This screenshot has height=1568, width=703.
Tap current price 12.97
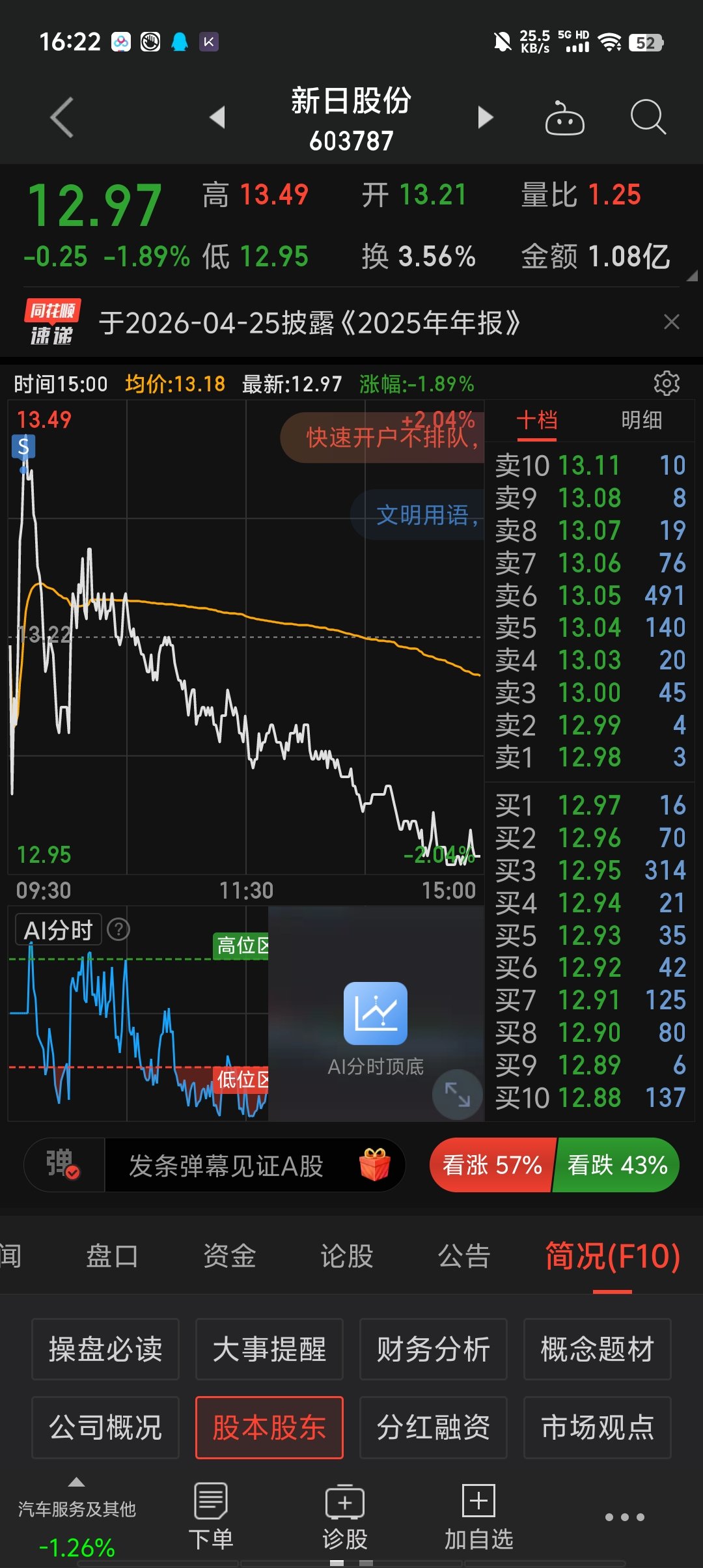pyautogui.click(x=95, y=206)
